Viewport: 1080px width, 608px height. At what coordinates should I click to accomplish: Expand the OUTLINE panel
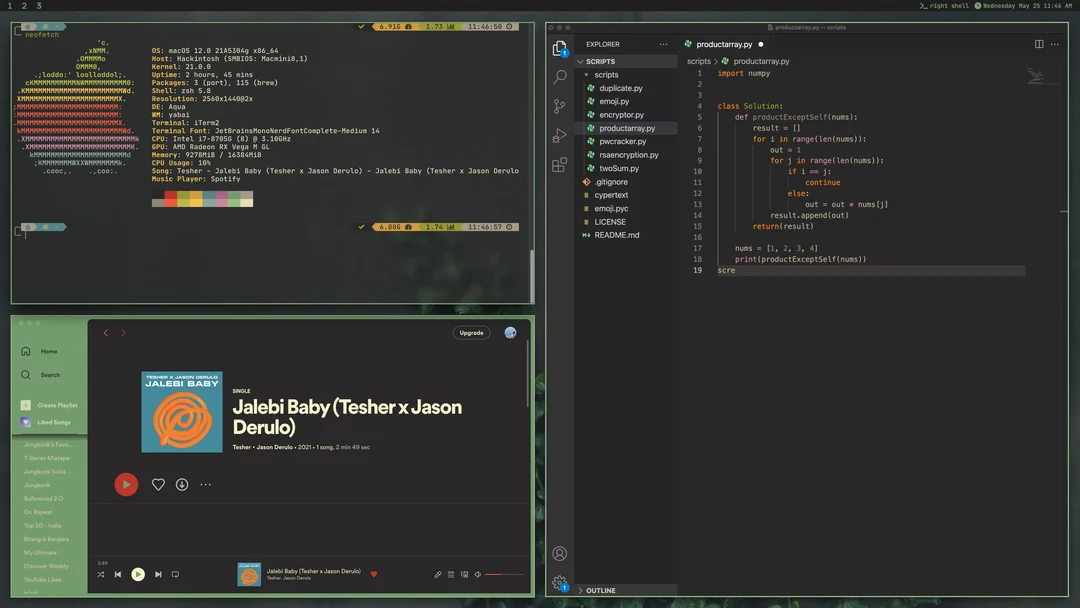click(601, 590)
